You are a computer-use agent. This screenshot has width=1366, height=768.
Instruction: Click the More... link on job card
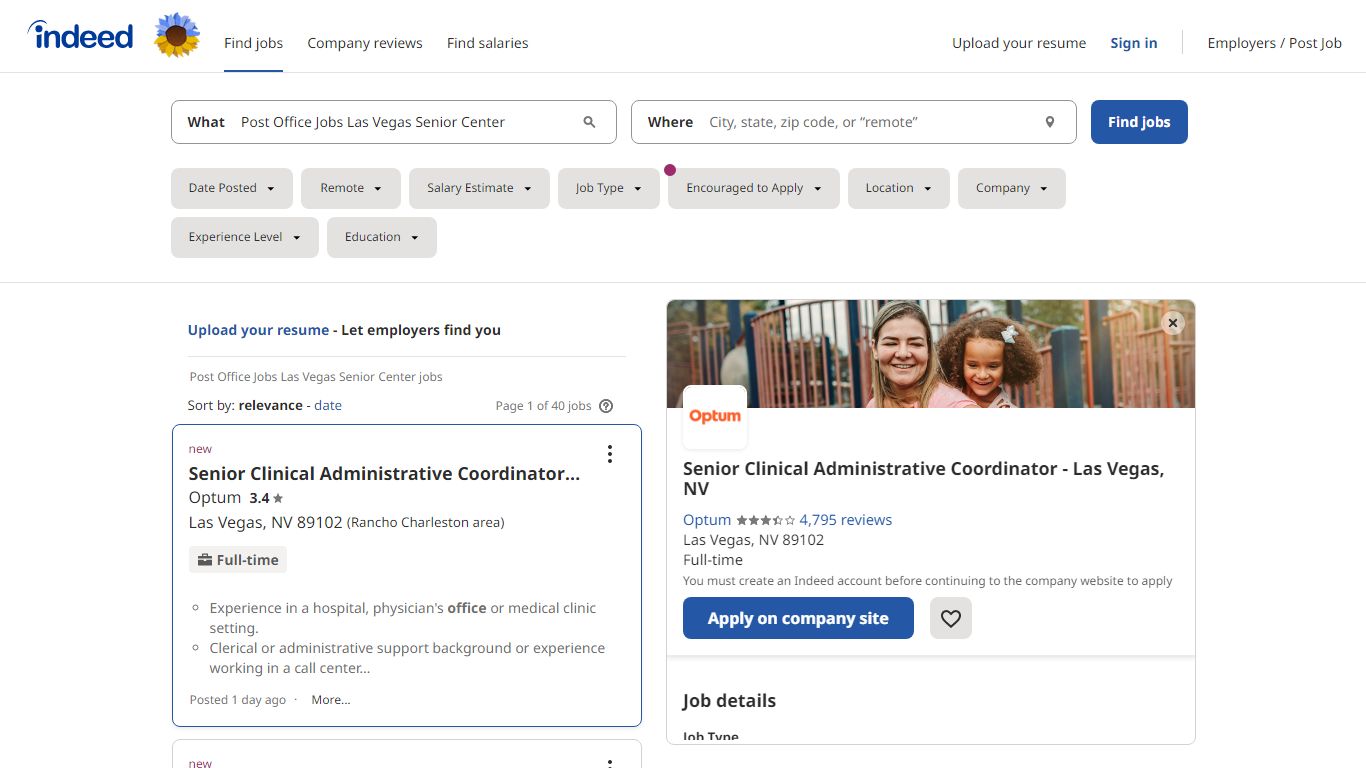pyautogui.click(x=331, y=700)
